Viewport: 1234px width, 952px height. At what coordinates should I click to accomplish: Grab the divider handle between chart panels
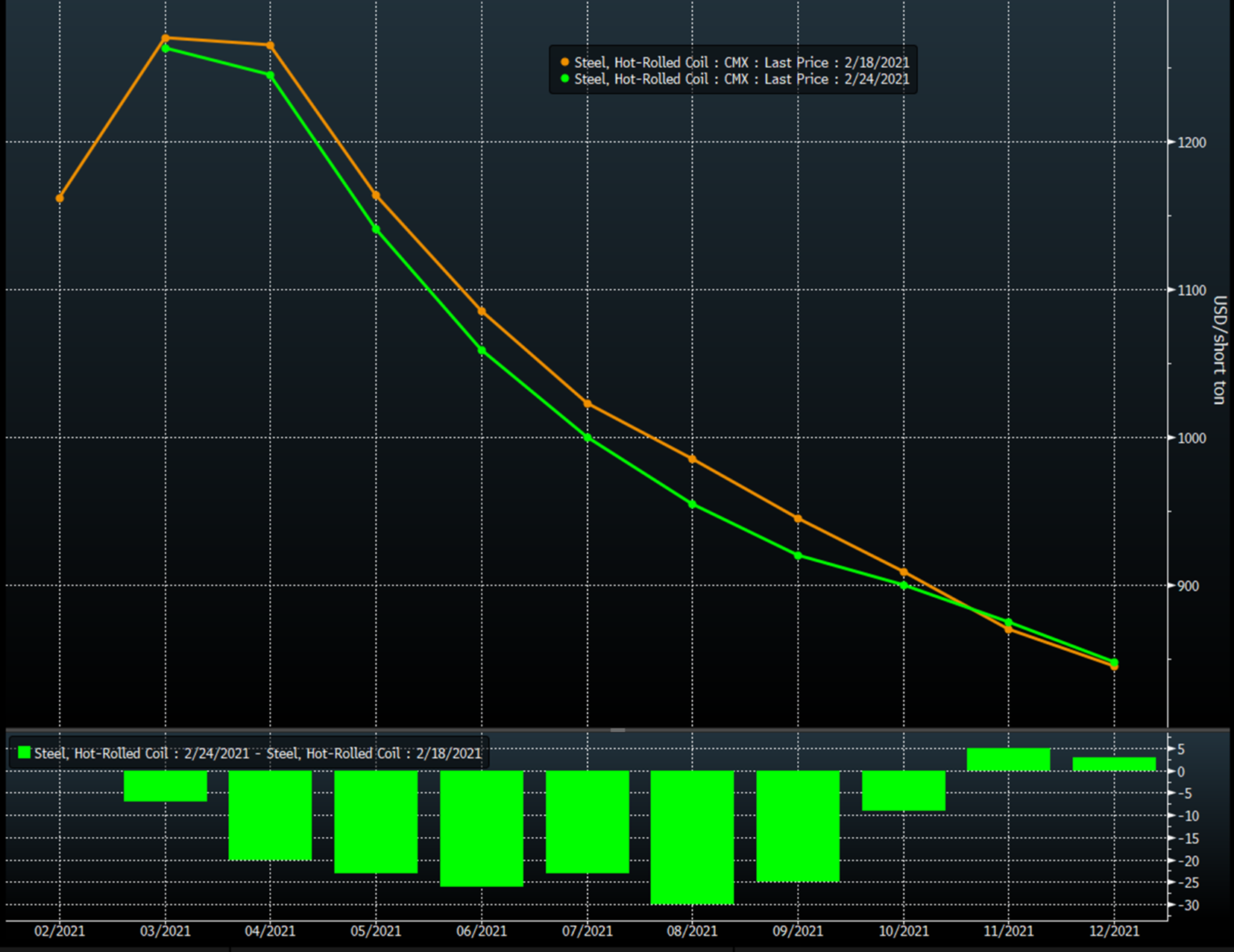click(617, 730)
